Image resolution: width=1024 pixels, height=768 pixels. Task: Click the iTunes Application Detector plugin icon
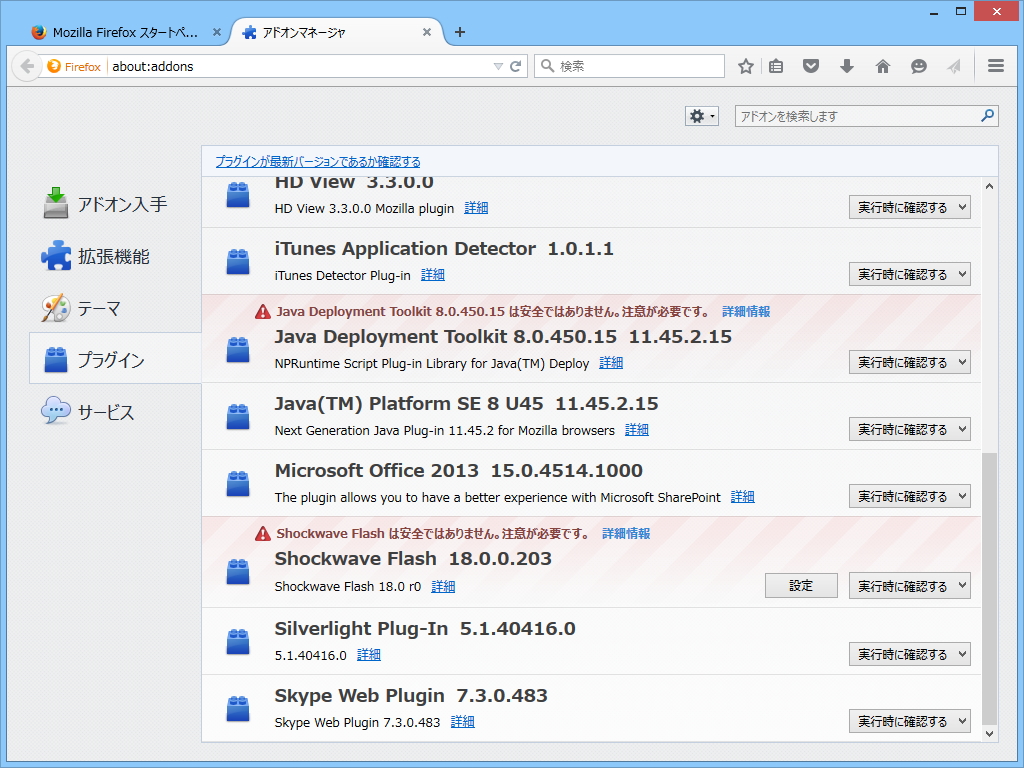(238, 261)
